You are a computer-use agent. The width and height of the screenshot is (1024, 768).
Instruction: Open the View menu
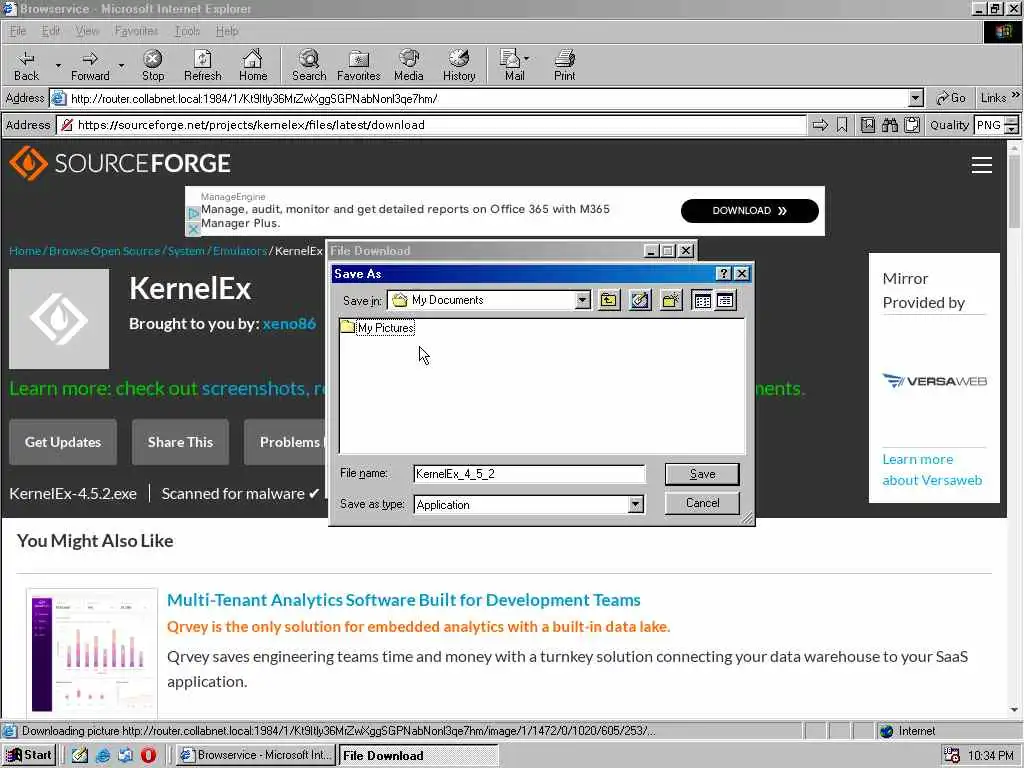click(x=87, y=31)
